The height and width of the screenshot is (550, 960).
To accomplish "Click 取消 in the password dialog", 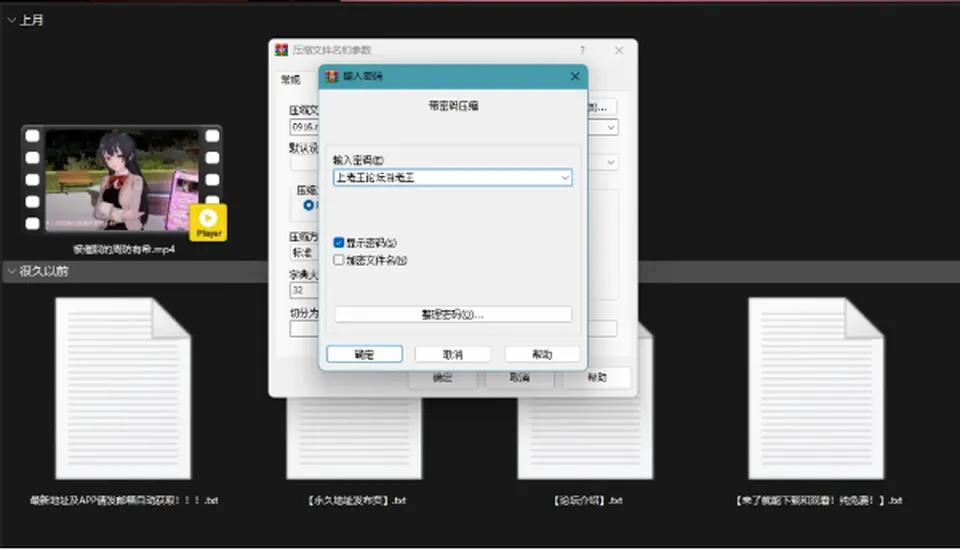I will click(452, 354).
